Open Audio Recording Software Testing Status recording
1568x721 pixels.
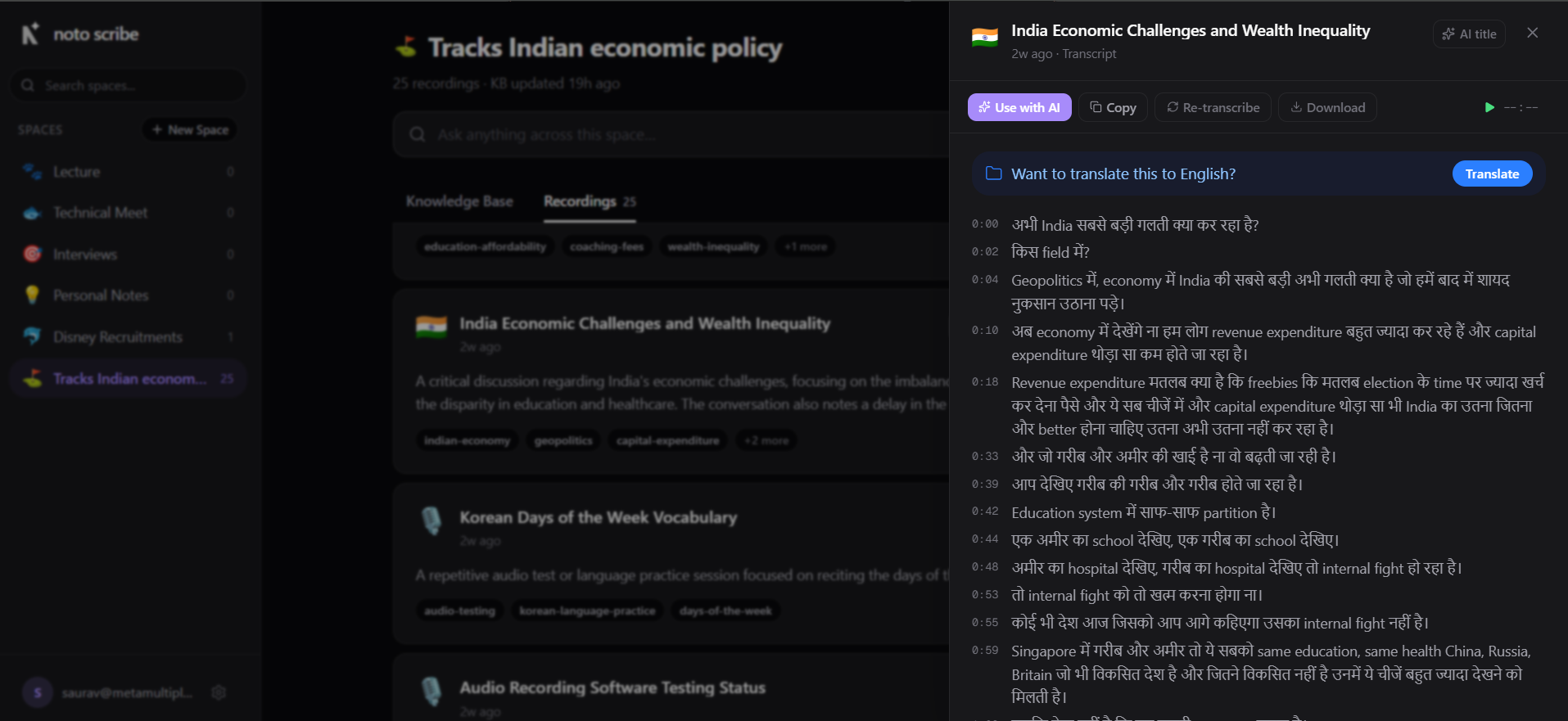[x=612, y=687]
